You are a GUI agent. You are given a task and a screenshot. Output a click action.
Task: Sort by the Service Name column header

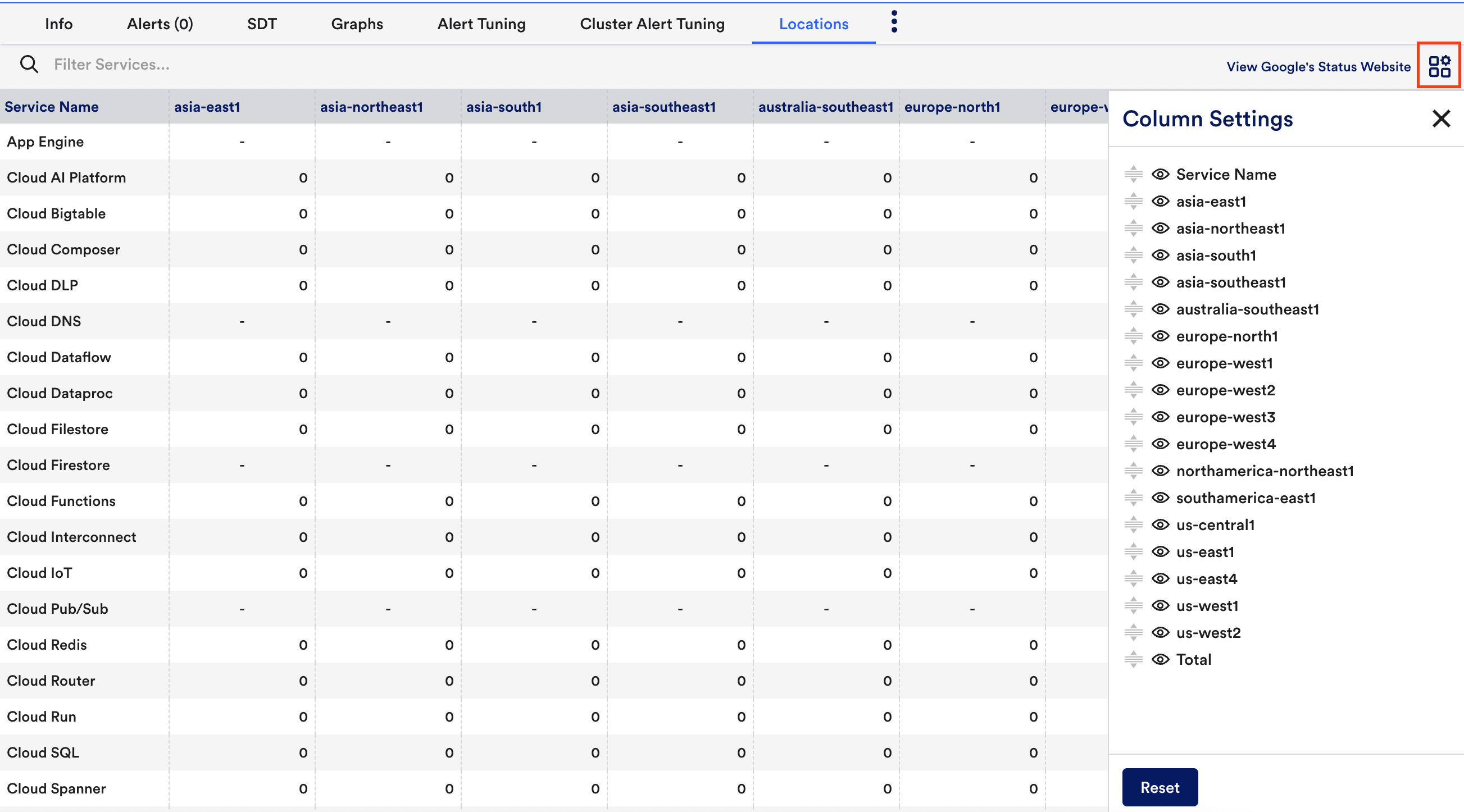(x=52, y=107)
